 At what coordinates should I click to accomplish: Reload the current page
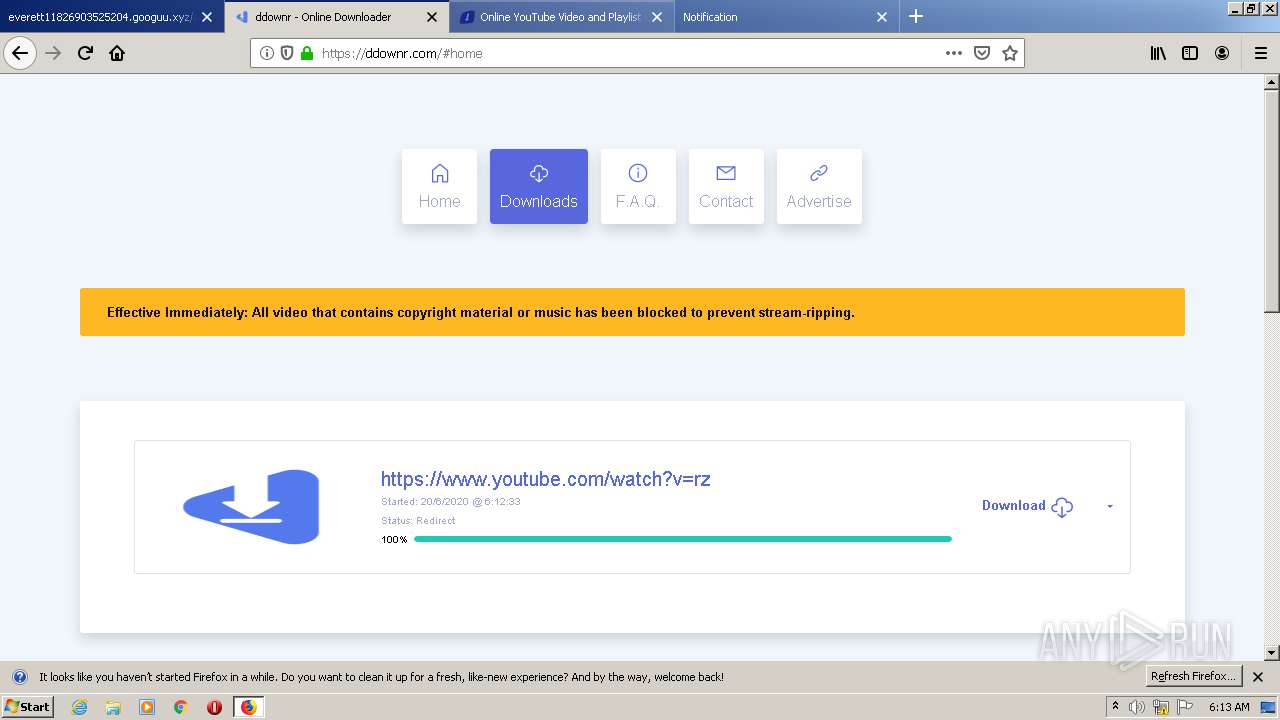click(x=85, y=53)
